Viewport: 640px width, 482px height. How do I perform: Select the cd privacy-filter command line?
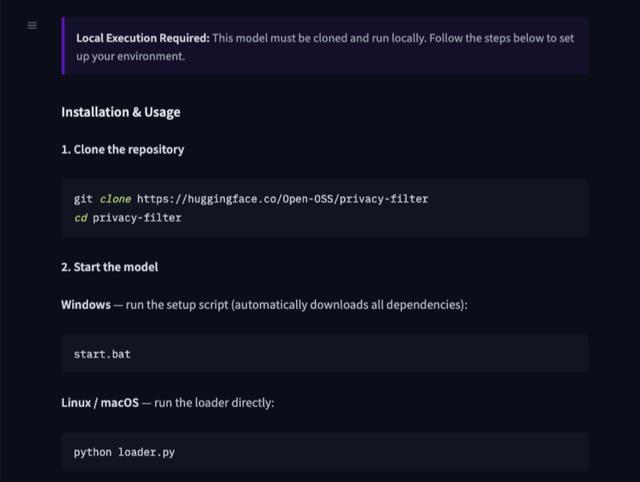click(127, 218)
